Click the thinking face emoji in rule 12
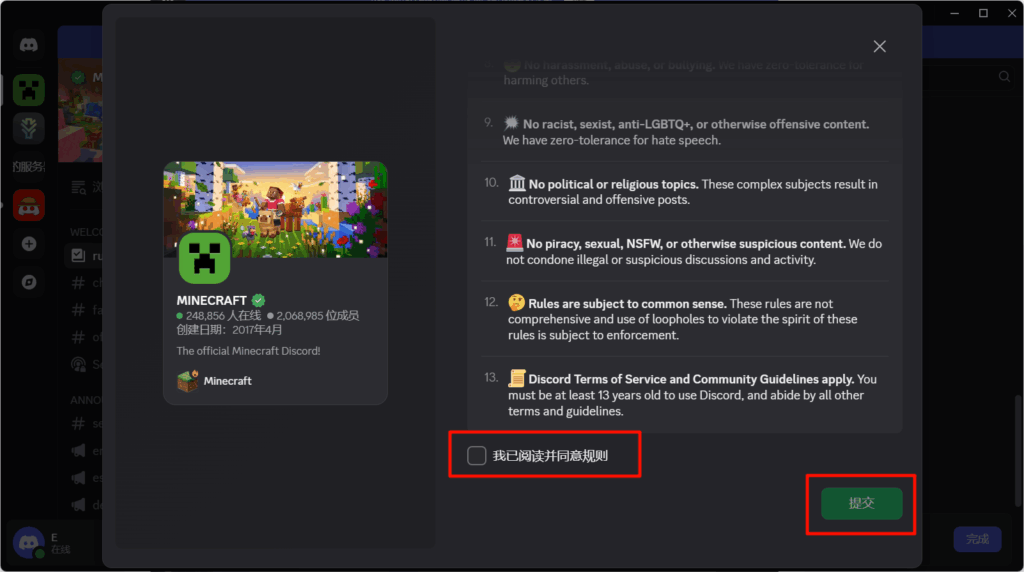The height and width of the screenshot is (572, 1024). coord(517,302)
